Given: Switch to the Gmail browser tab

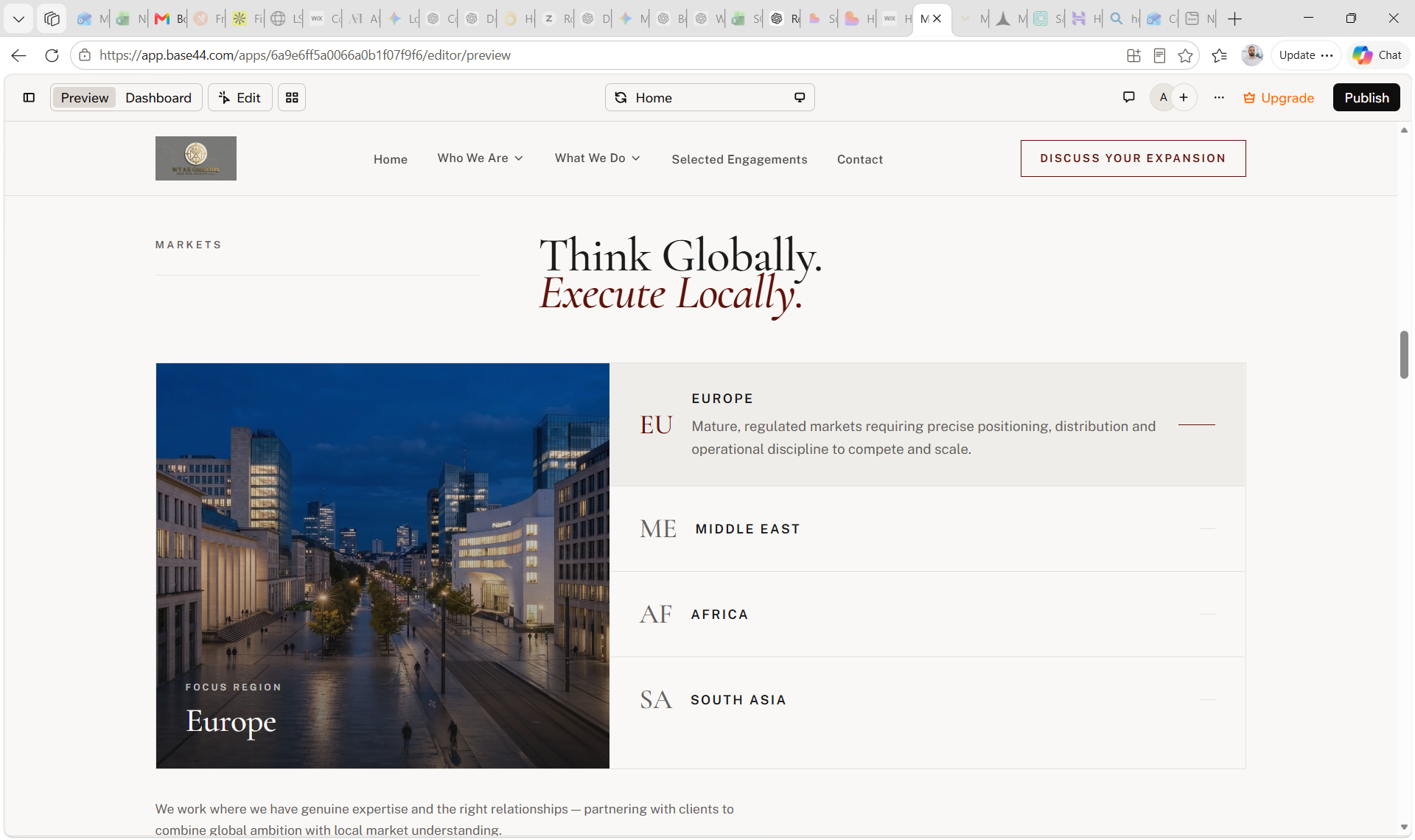Looking at the screenshot, I should [x=170, y=18].
